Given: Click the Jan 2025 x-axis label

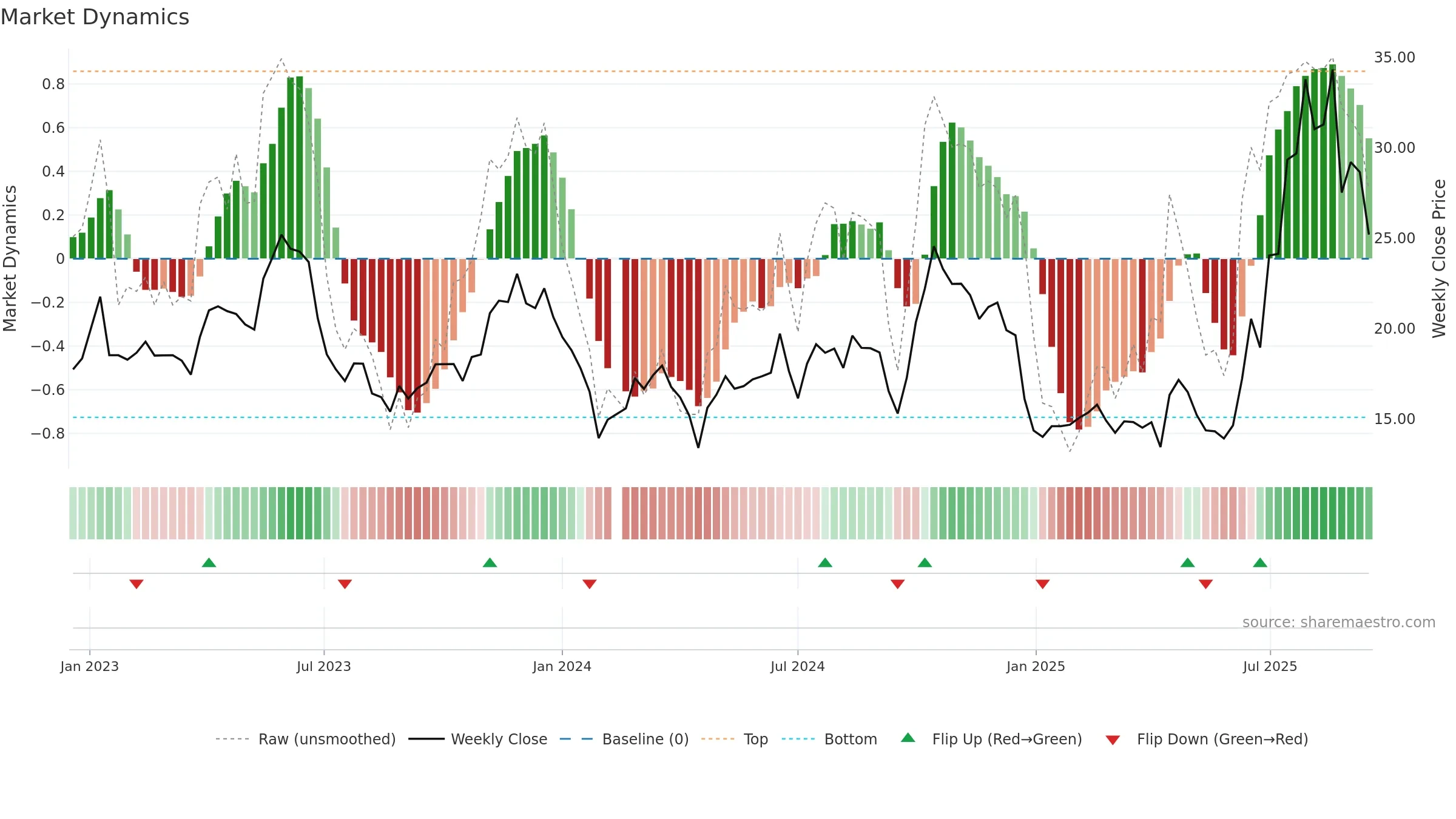Looking at the screenshot, I should [x=1036, y=666].
